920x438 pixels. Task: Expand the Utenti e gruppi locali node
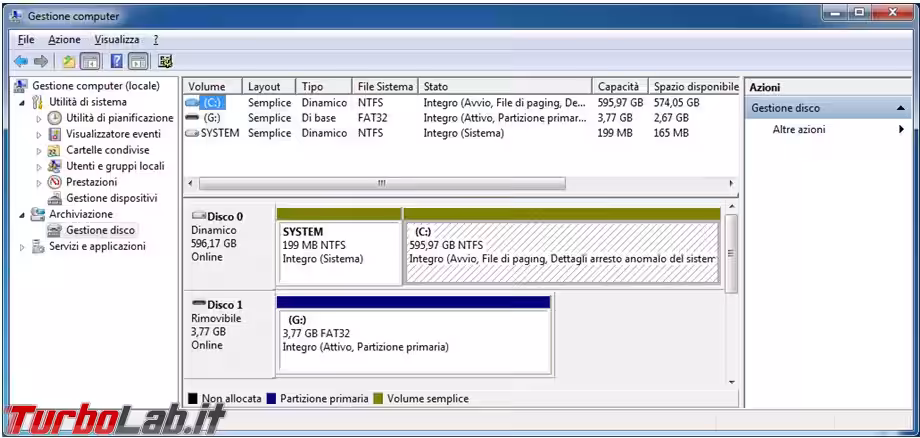click(x=39, y=166)
